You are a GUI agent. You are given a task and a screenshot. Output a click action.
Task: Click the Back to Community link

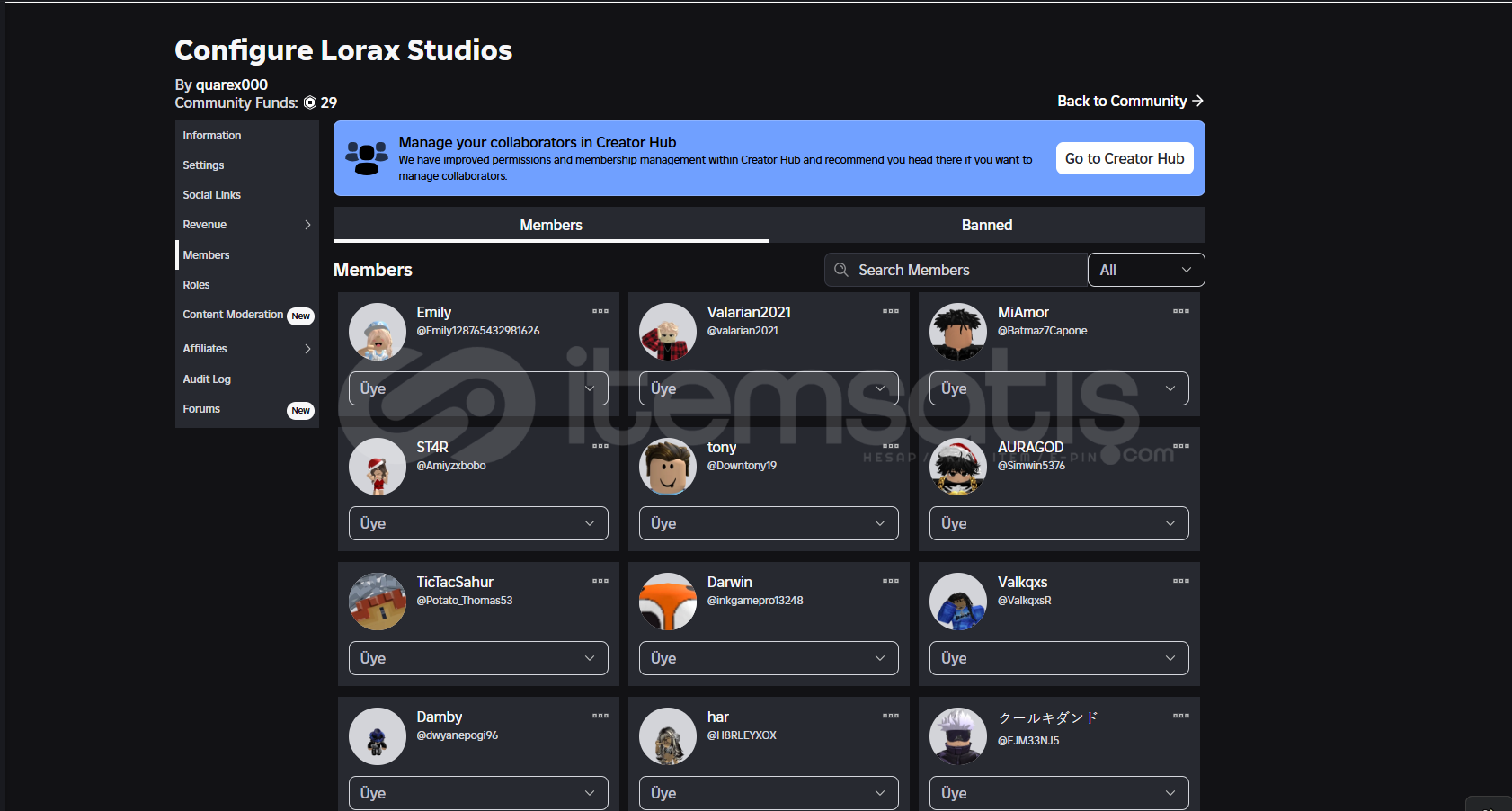(1129, 101)
